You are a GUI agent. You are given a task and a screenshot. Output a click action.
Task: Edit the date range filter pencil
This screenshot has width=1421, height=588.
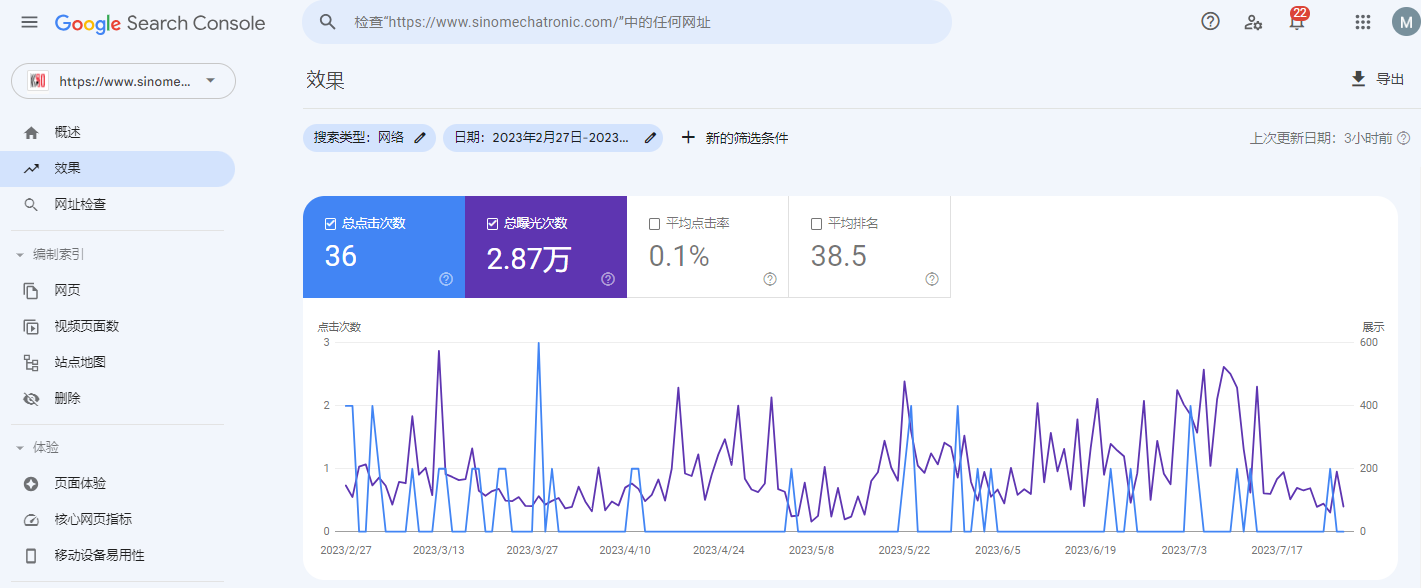(x=650, y=138)
